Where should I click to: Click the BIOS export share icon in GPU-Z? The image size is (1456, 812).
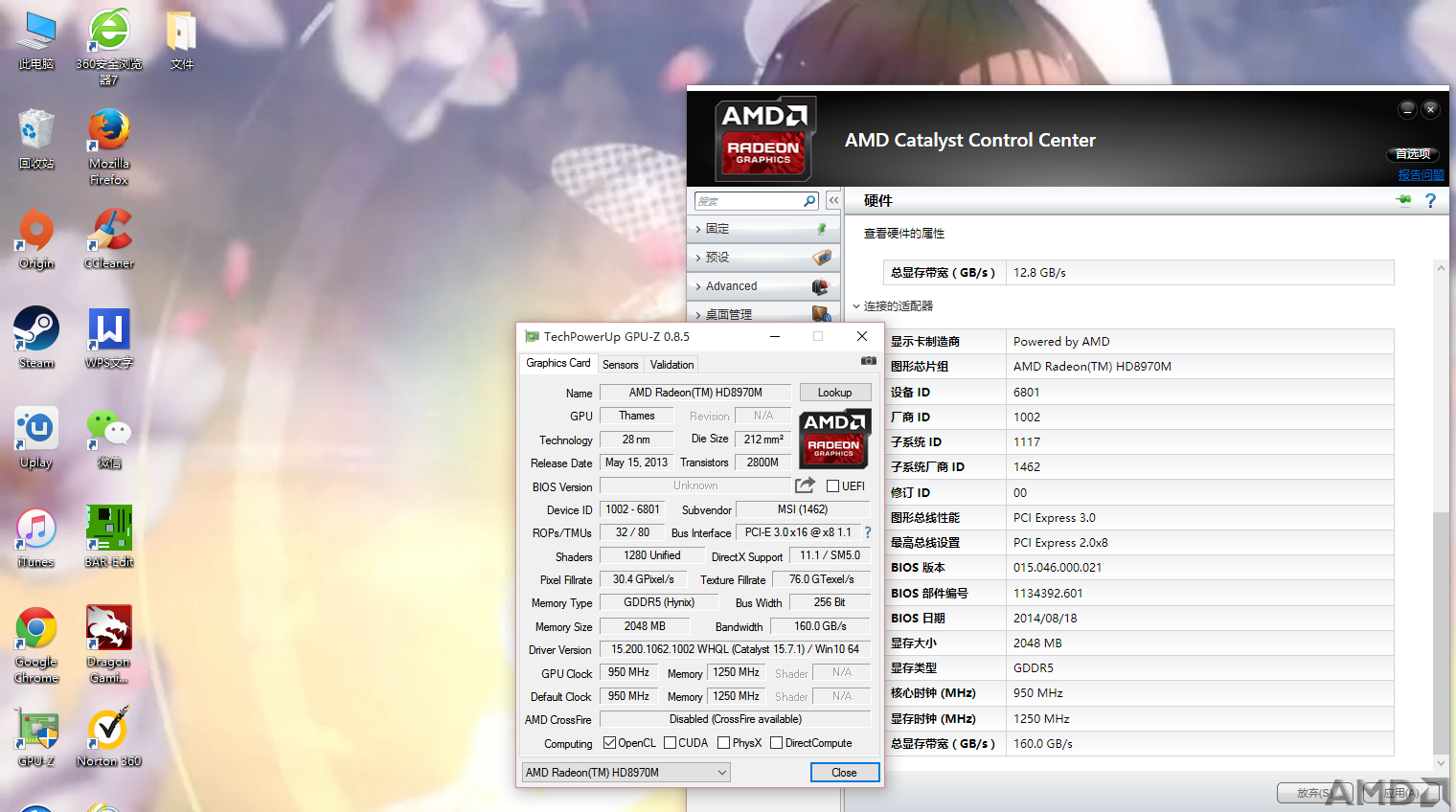pyautogui.click(x=806, y=485)
